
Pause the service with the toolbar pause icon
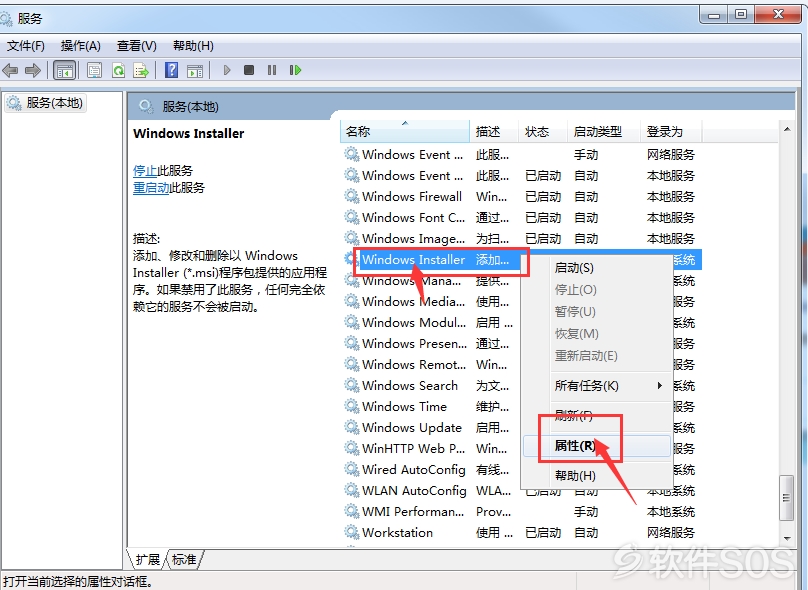click(x=272, y=70)
